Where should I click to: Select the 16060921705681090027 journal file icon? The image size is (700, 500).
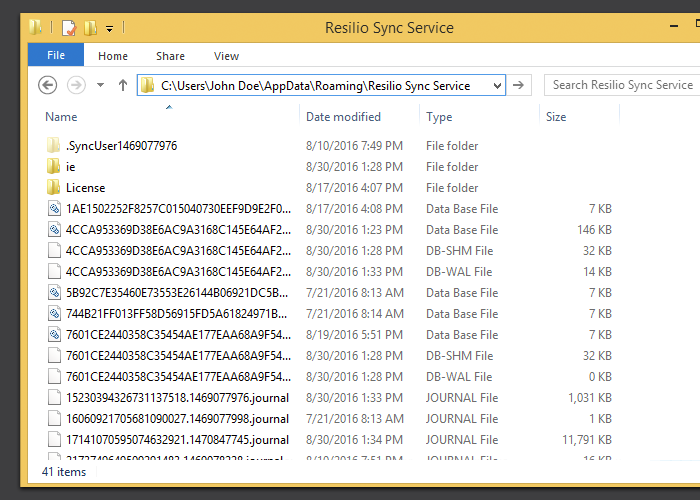[54, 418]
